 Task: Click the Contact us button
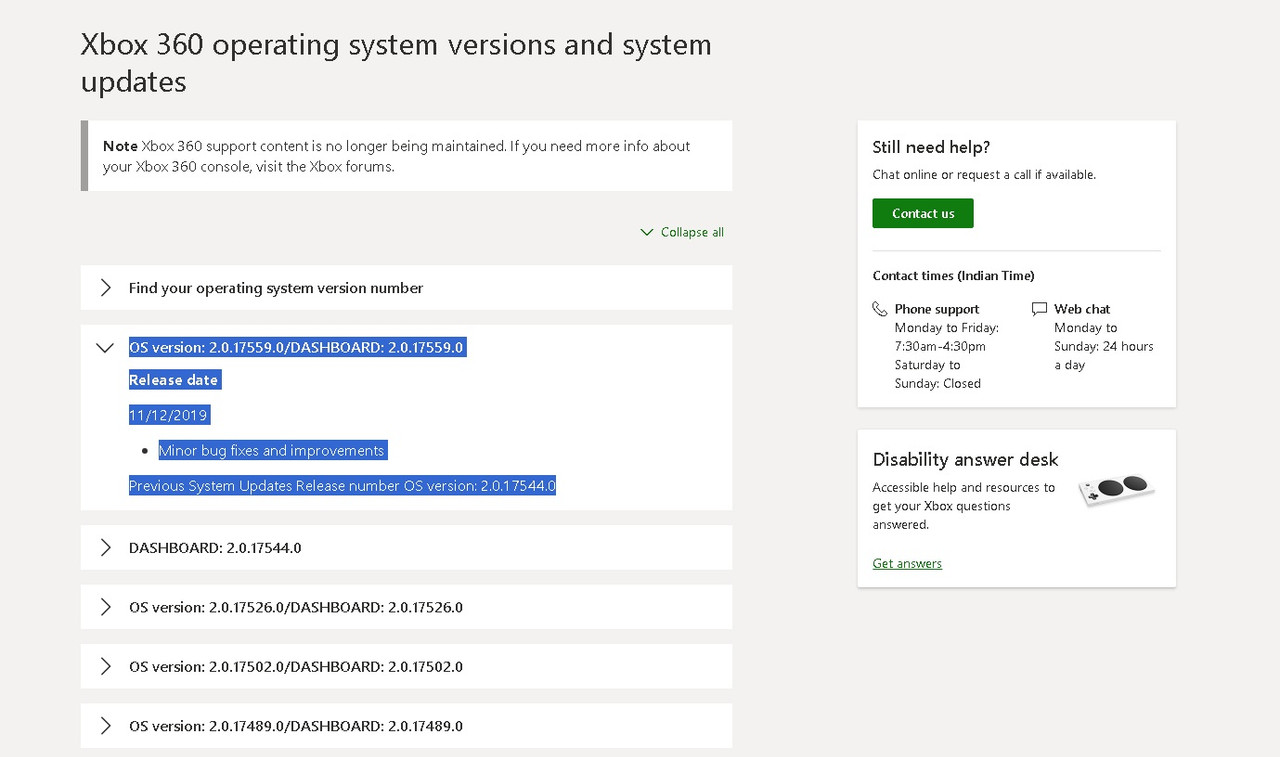[x=922, y=213]
